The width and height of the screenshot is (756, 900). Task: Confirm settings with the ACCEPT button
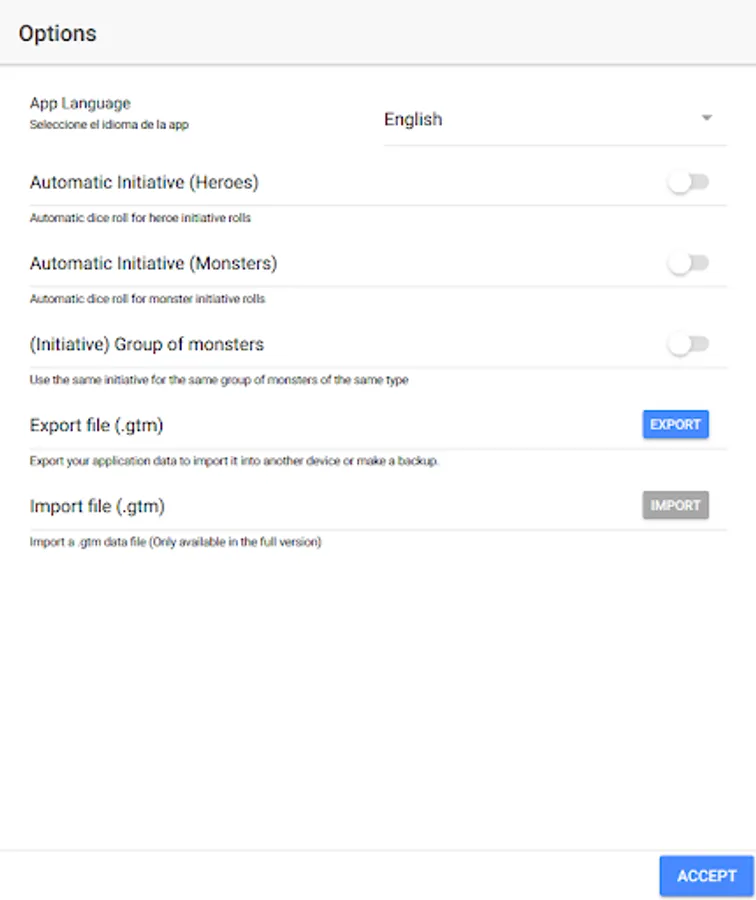tap(706, 876)
